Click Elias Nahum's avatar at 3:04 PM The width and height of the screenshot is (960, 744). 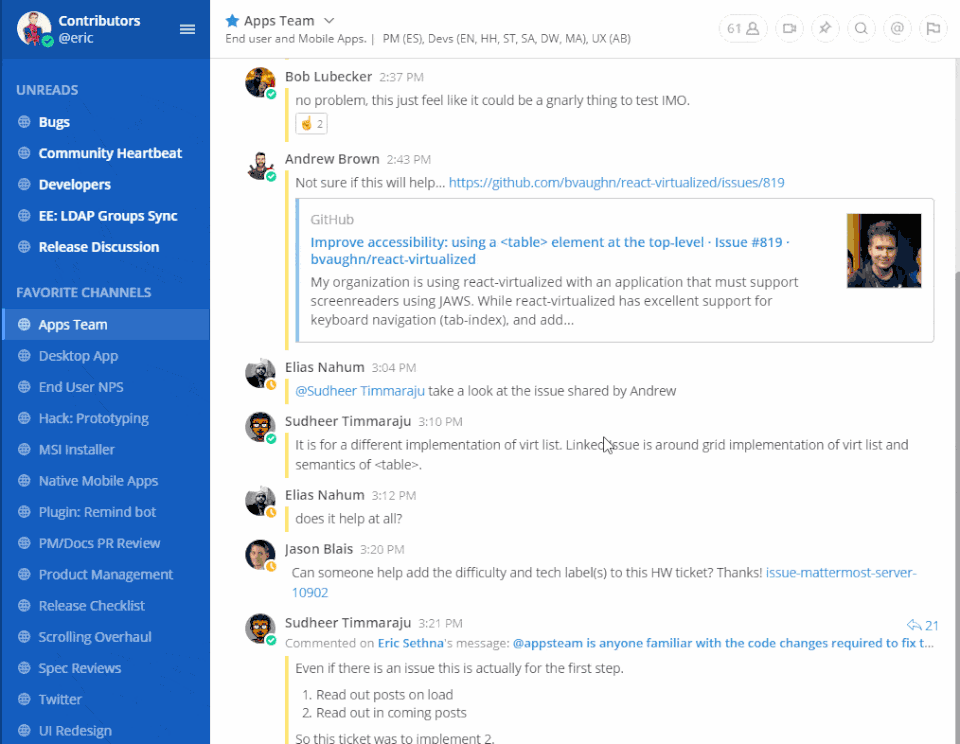(260, 373)
